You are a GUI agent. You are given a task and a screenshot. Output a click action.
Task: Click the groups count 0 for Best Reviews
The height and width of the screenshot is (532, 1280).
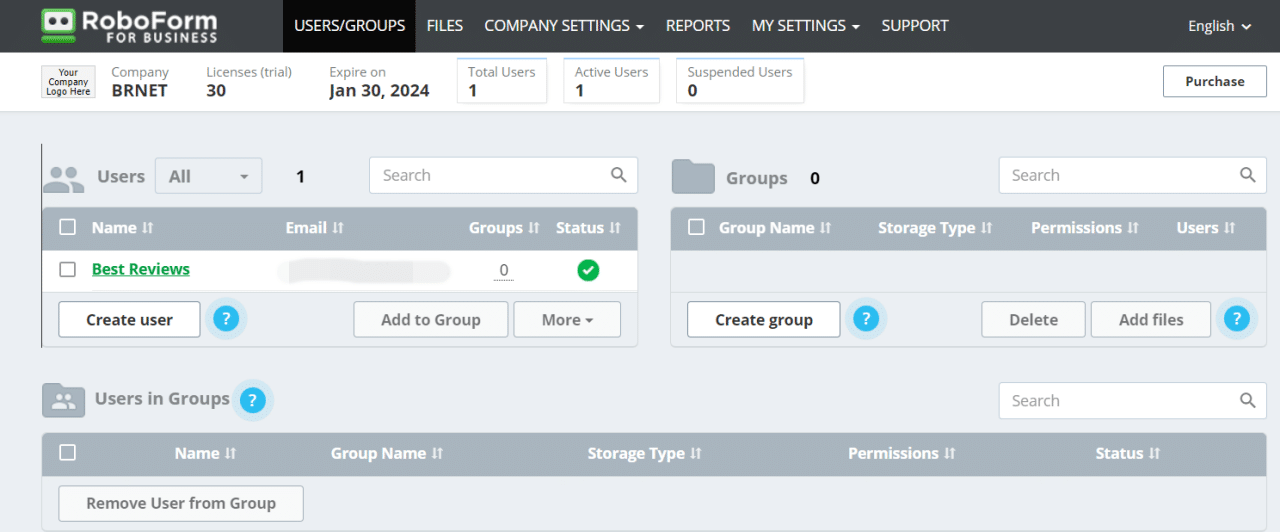(x=504, y=270)
